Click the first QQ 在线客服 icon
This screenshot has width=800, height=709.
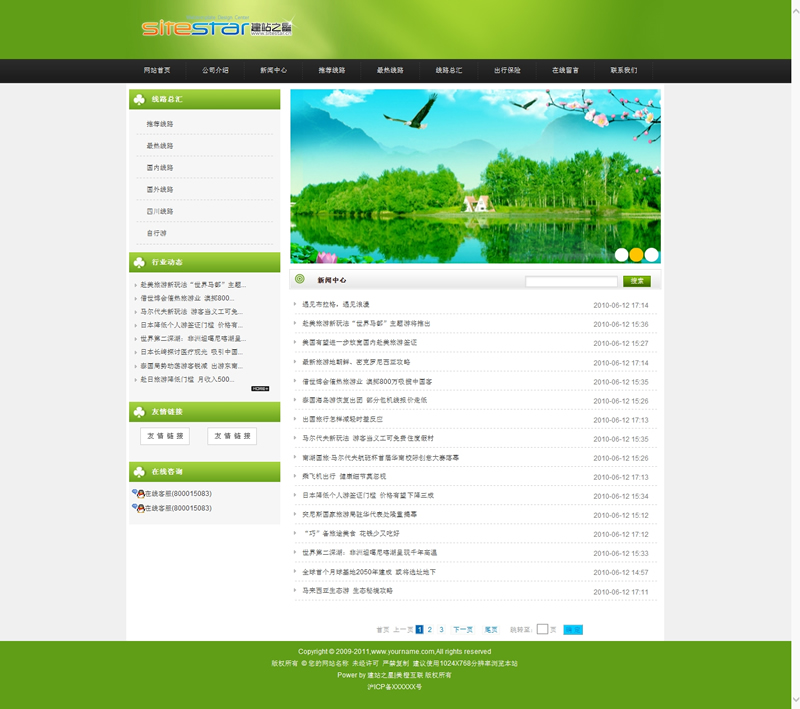137,493
